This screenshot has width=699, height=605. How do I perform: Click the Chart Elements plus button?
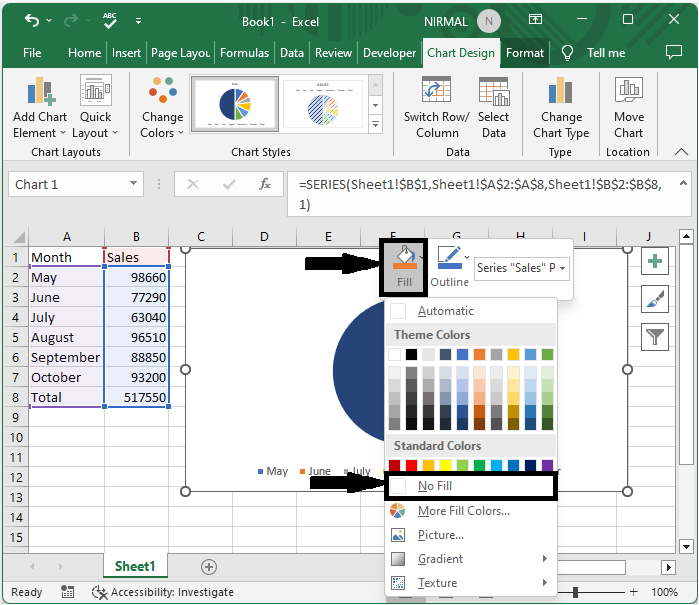pos(655,261)
